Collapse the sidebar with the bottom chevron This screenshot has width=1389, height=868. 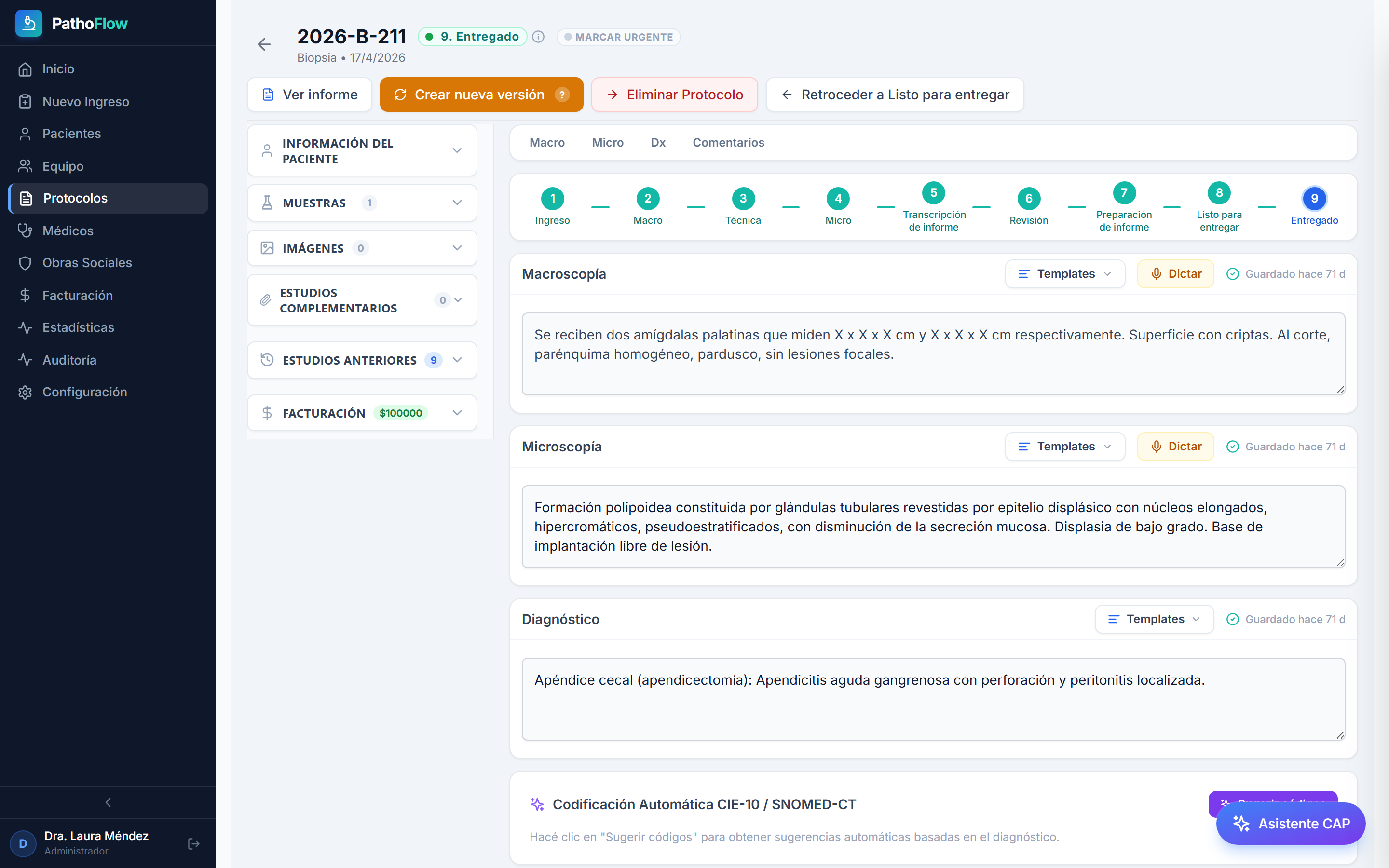[x=108, y=802]
